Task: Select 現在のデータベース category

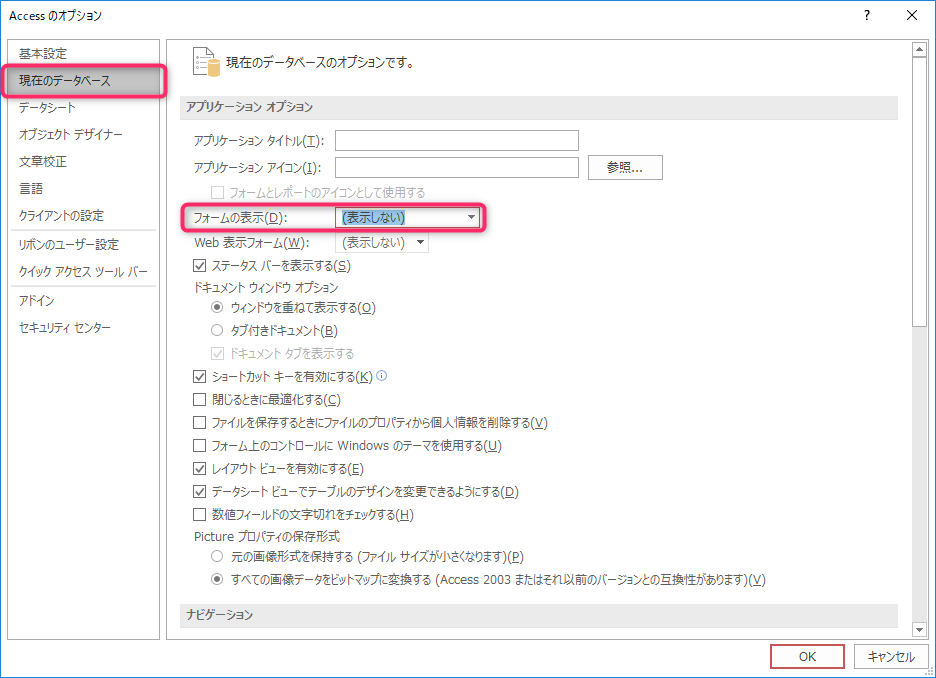Action: point(84,81)
